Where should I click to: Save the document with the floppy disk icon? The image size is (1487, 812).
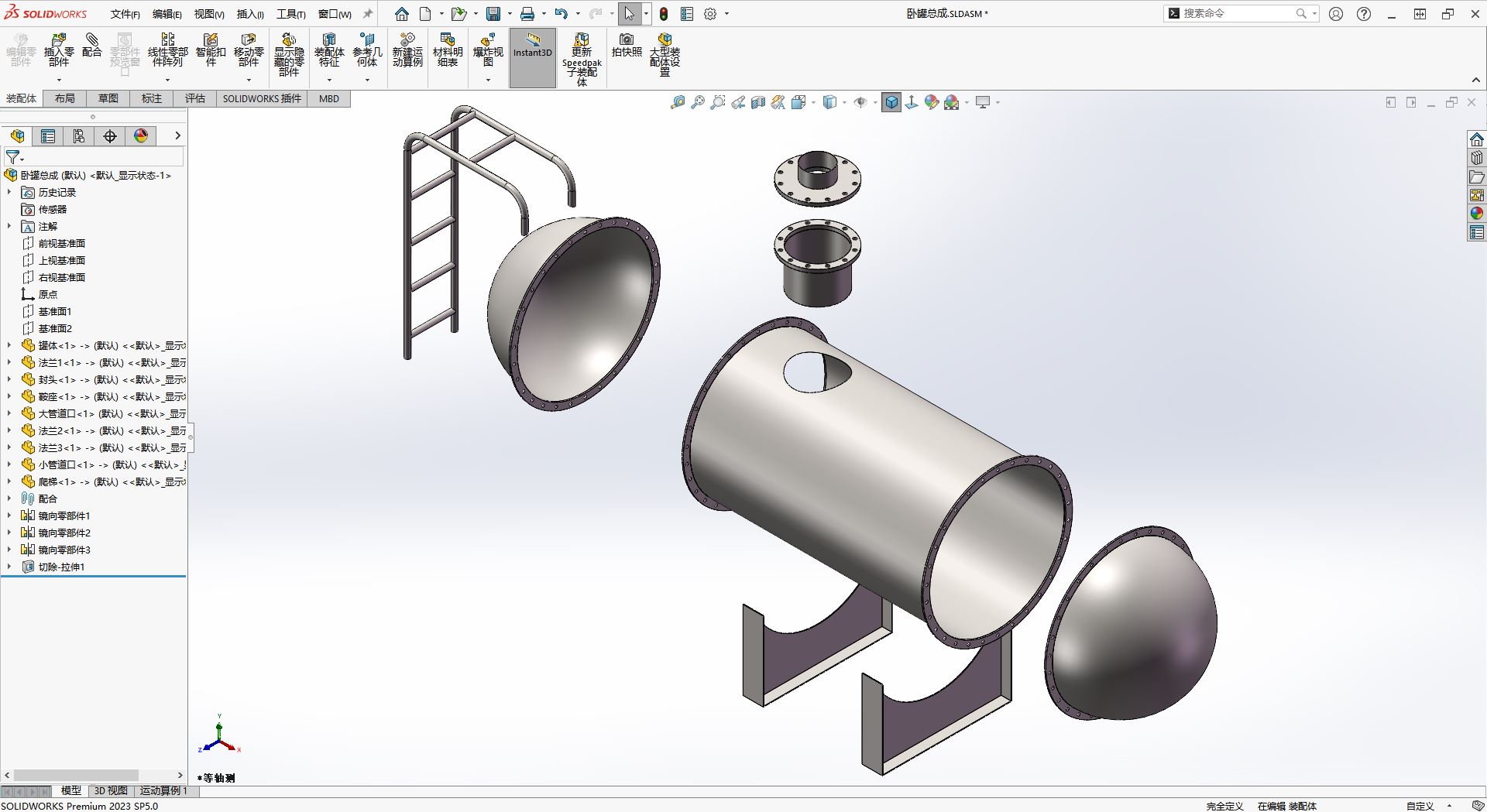[x=493, y=14]
